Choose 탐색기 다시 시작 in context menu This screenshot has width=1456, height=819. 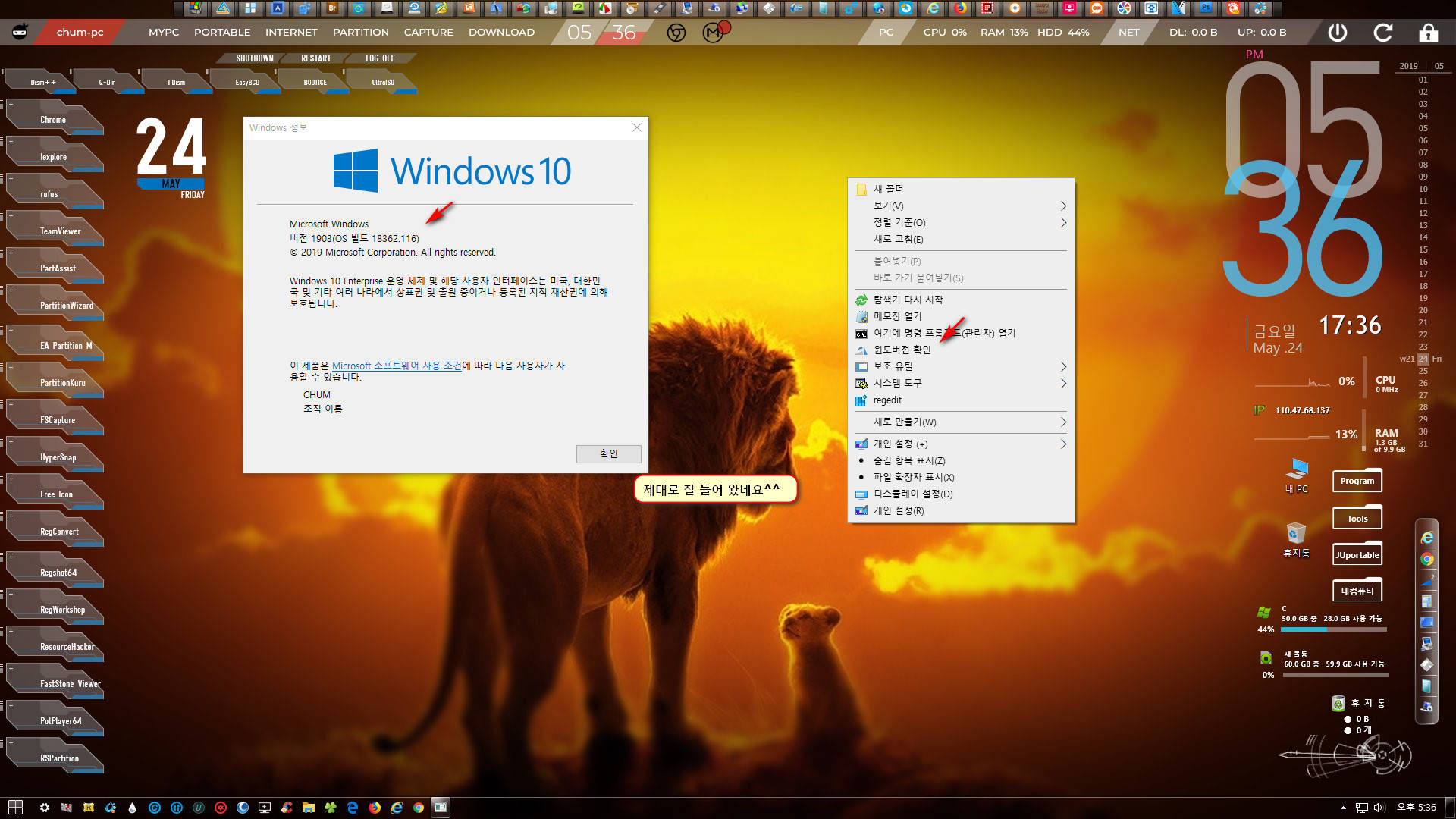[x=961, y=300]
